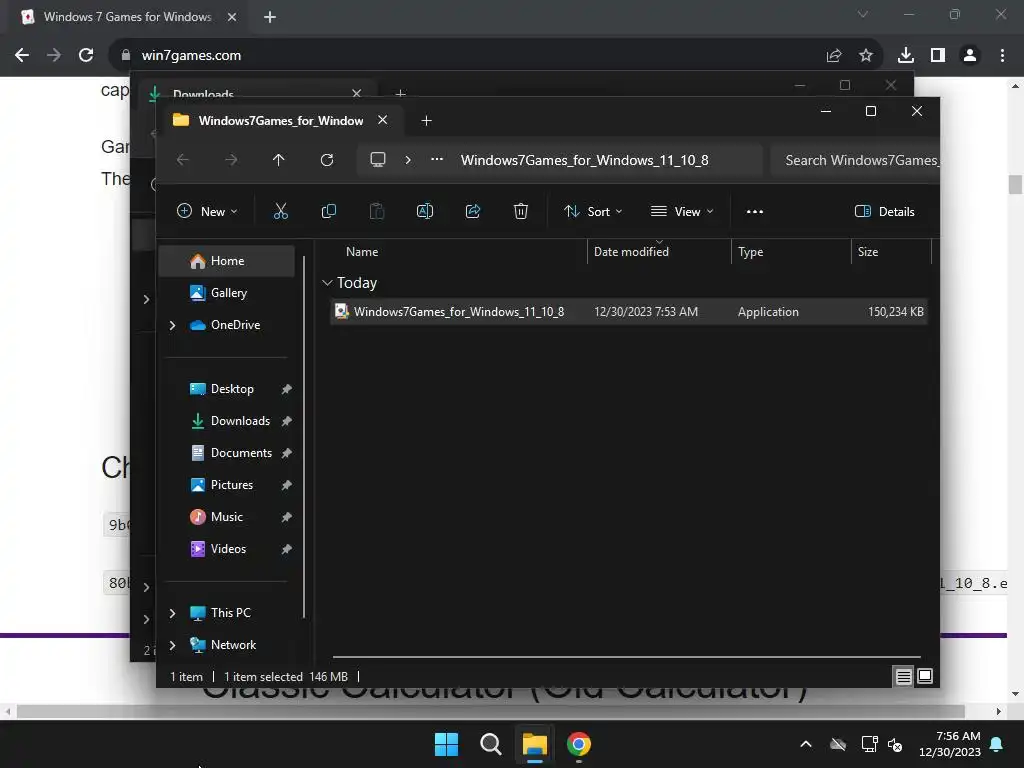Click the Paste clipboard icon in toolbar

click(x=377, y=212)
